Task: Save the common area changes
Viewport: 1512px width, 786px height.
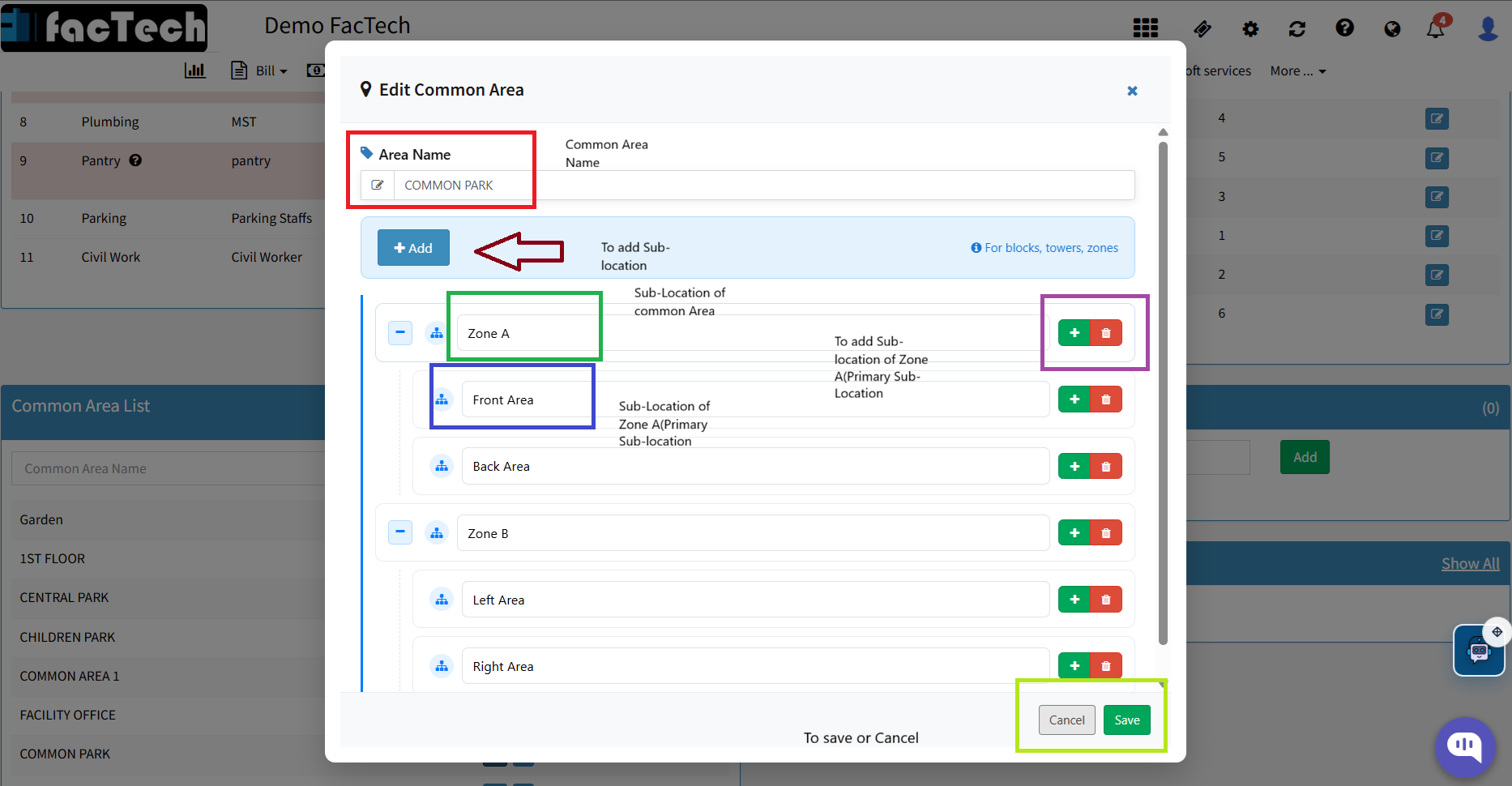Action: [1126, 720]
